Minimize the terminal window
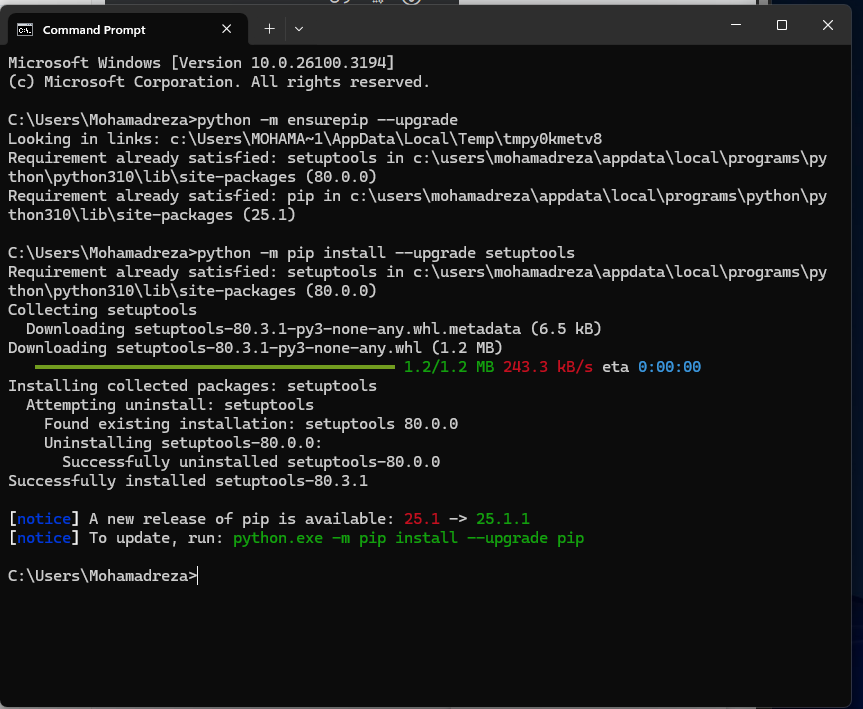This screenshot has width=863, height=709. click(x=736, y=25)
